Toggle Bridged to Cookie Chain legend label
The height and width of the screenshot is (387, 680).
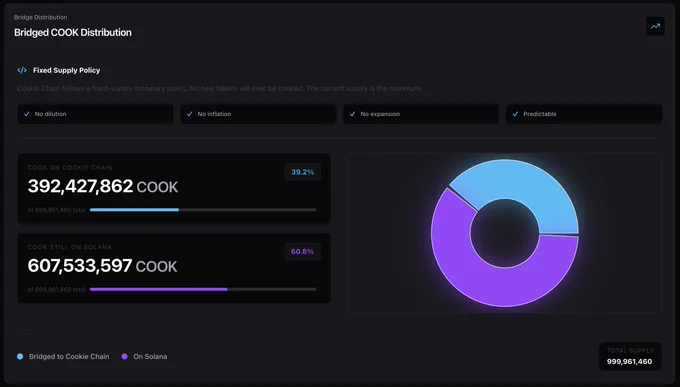(x=69, y=357)
